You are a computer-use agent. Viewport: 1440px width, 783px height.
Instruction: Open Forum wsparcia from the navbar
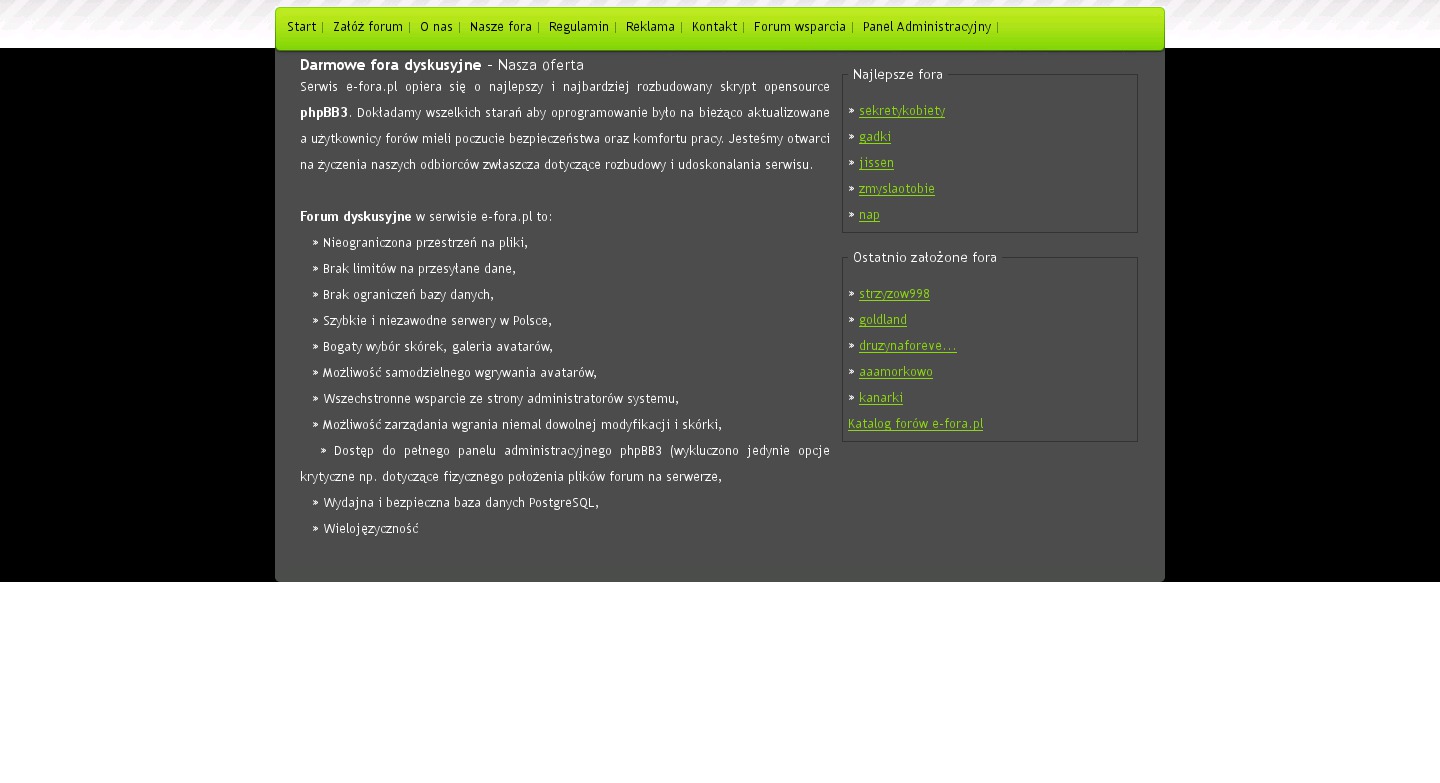click(x=799, y=27)
